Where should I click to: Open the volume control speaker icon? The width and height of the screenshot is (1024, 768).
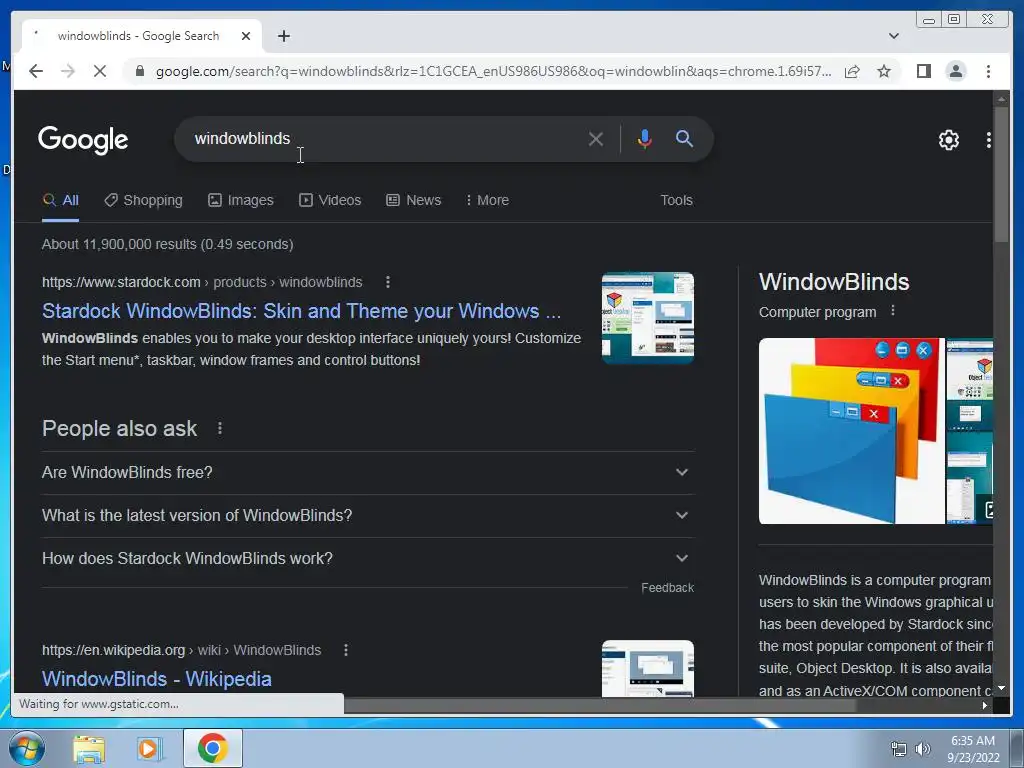[923, 749]
